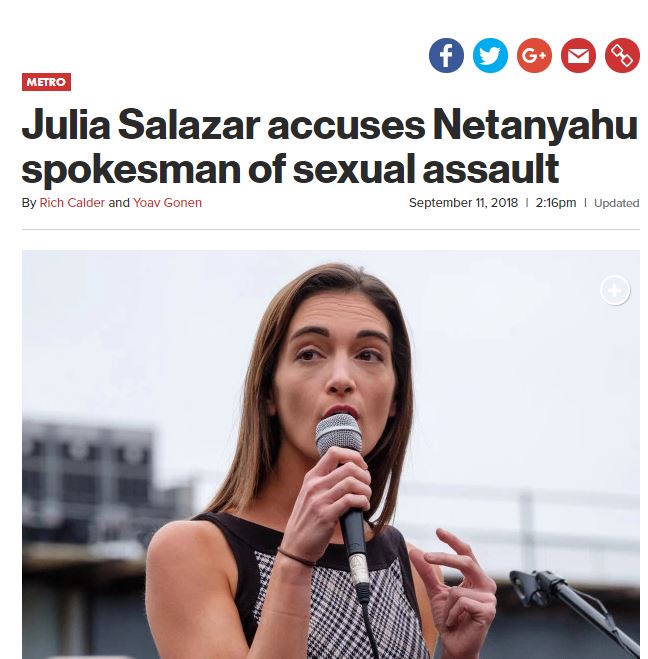
Task: Click the Julia Salazar headline text
Action: coord(330,146)
